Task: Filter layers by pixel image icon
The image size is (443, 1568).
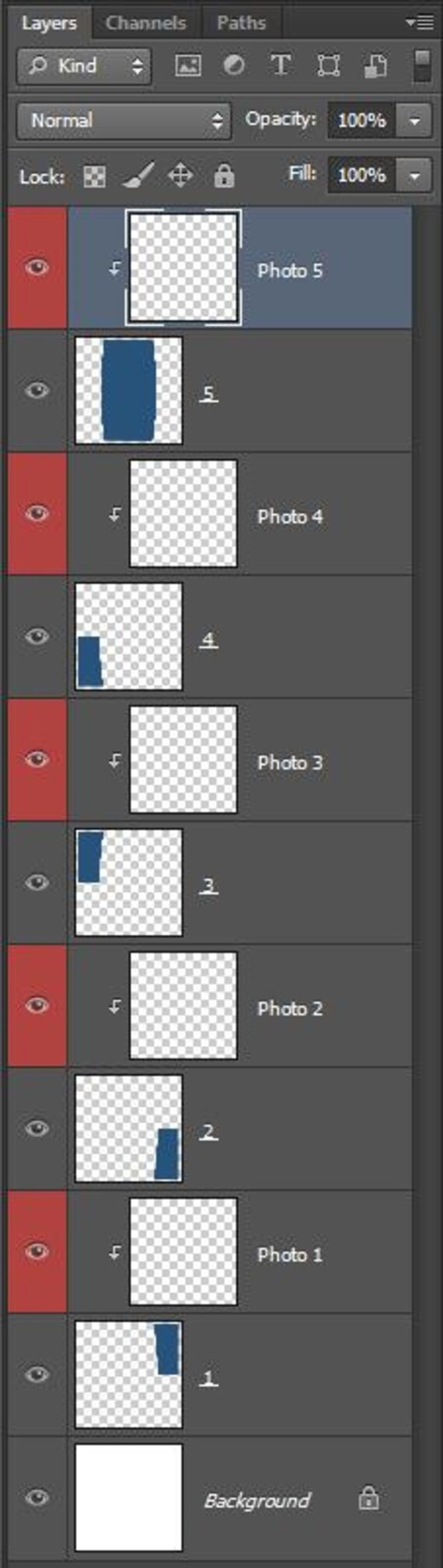Action: (x=188, y=65)
